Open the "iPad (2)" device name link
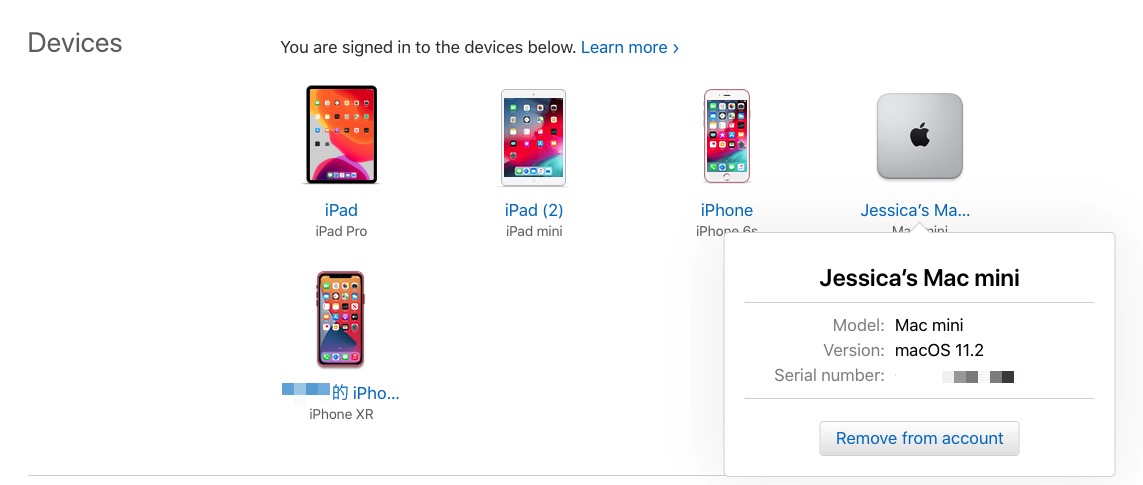Image resolution: width=1143 pixels, height=485 pixels. click(x=534, y=210)
